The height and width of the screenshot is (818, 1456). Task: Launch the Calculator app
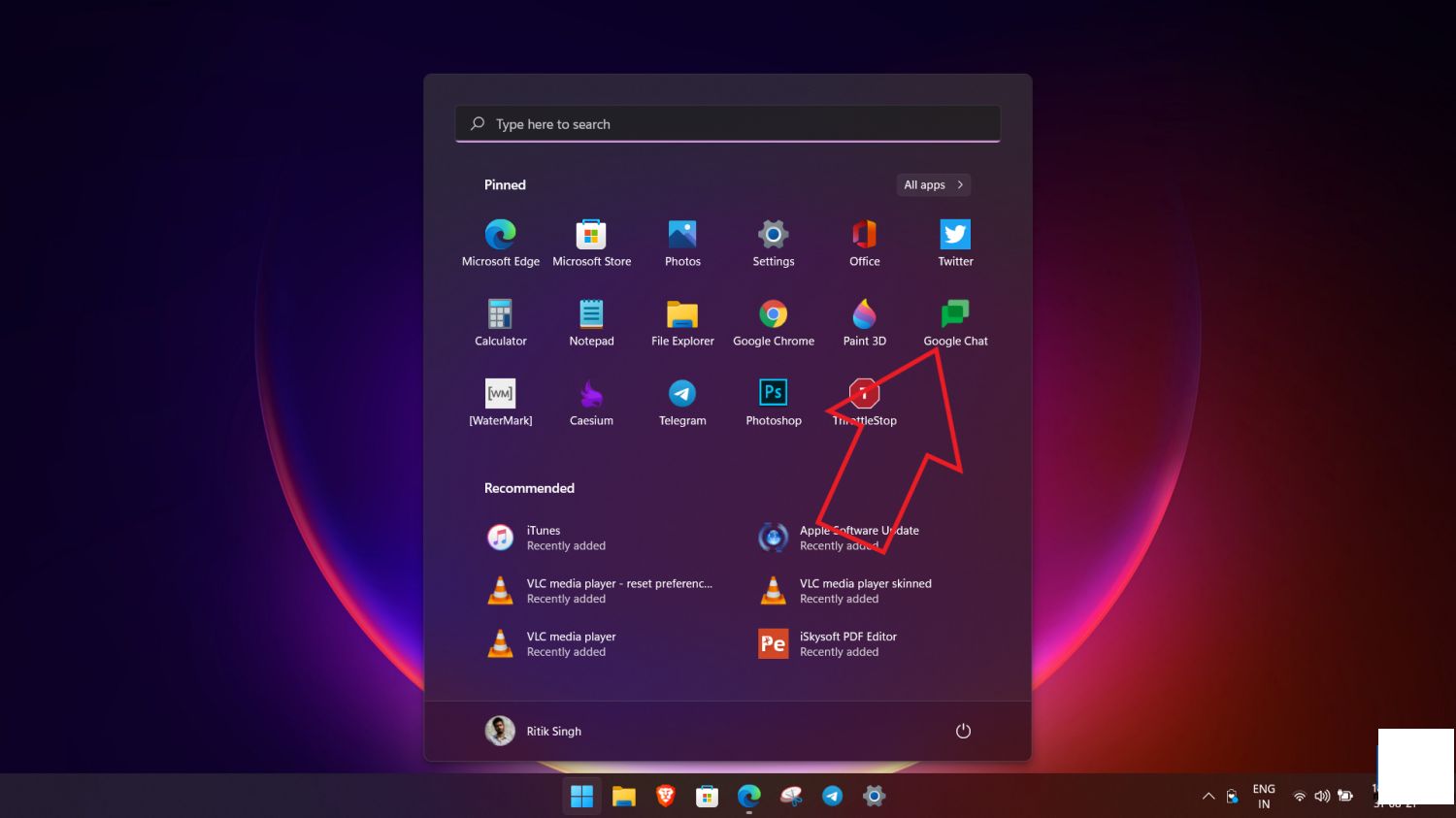coord(500,323)
